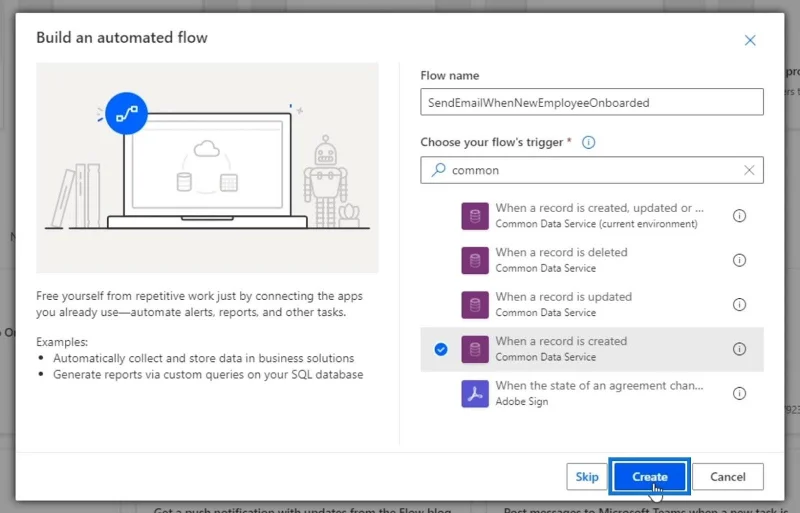Show info for When a record is created
800x513 pixels.
click(739, 349)
